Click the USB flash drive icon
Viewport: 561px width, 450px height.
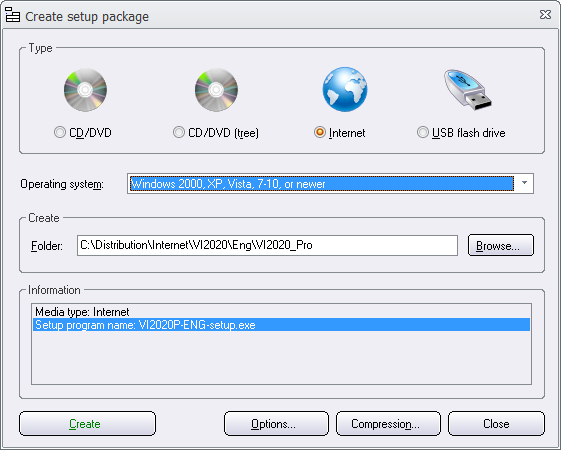click(x=468, y=89)
